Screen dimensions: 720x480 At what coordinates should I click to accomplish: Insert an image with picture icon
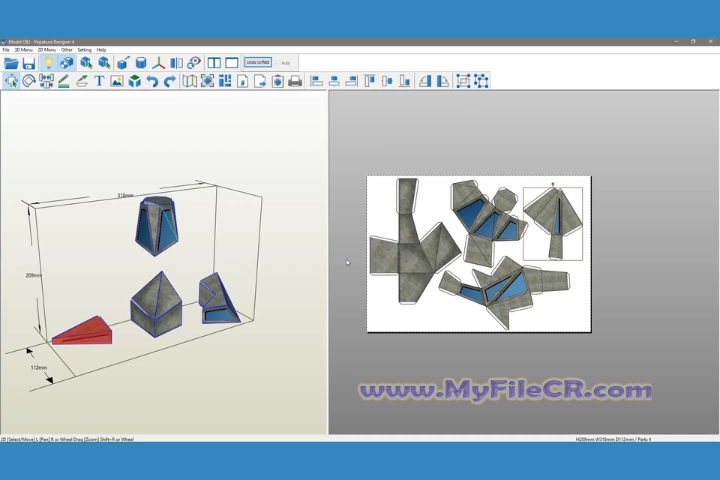pos(117,81)
